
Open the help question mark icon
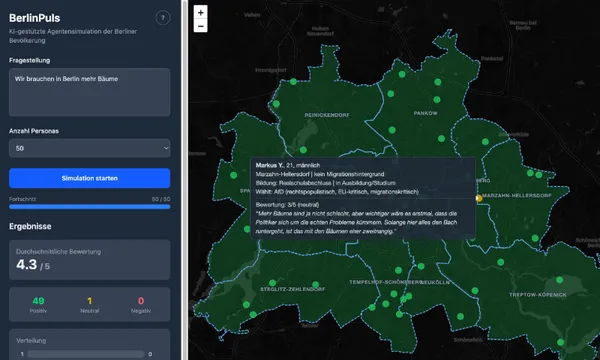(x=163, y=18)
